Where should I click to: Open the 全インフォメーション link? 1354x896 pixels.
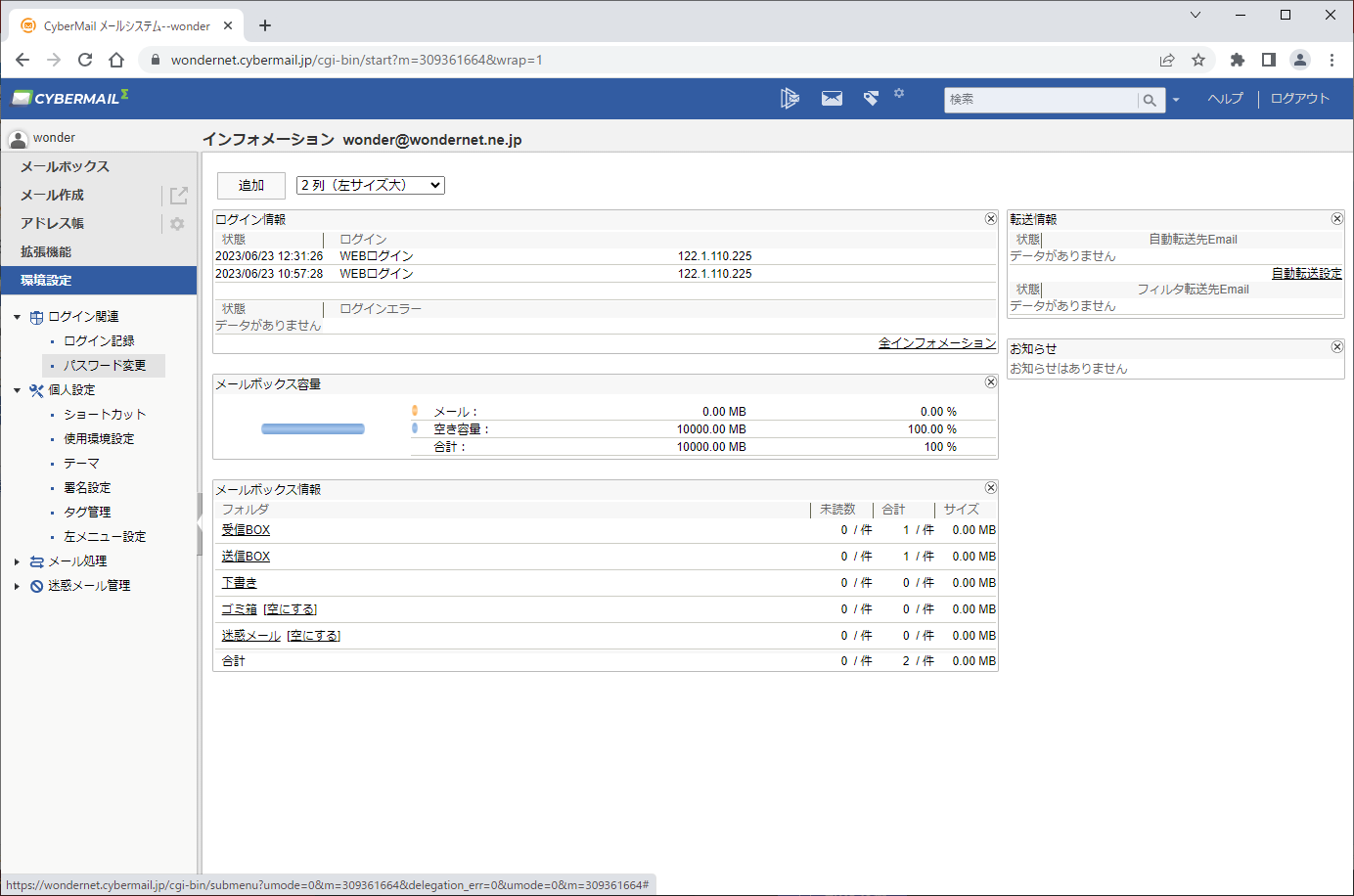point(937,343)
